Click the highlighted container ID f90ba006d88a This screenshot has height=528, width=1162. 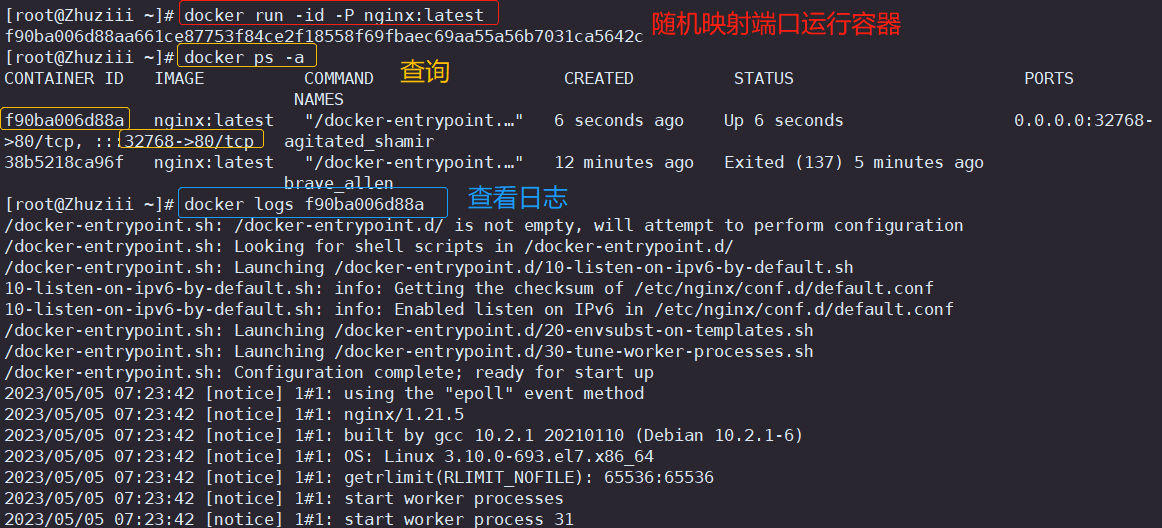tap(65, 120)
